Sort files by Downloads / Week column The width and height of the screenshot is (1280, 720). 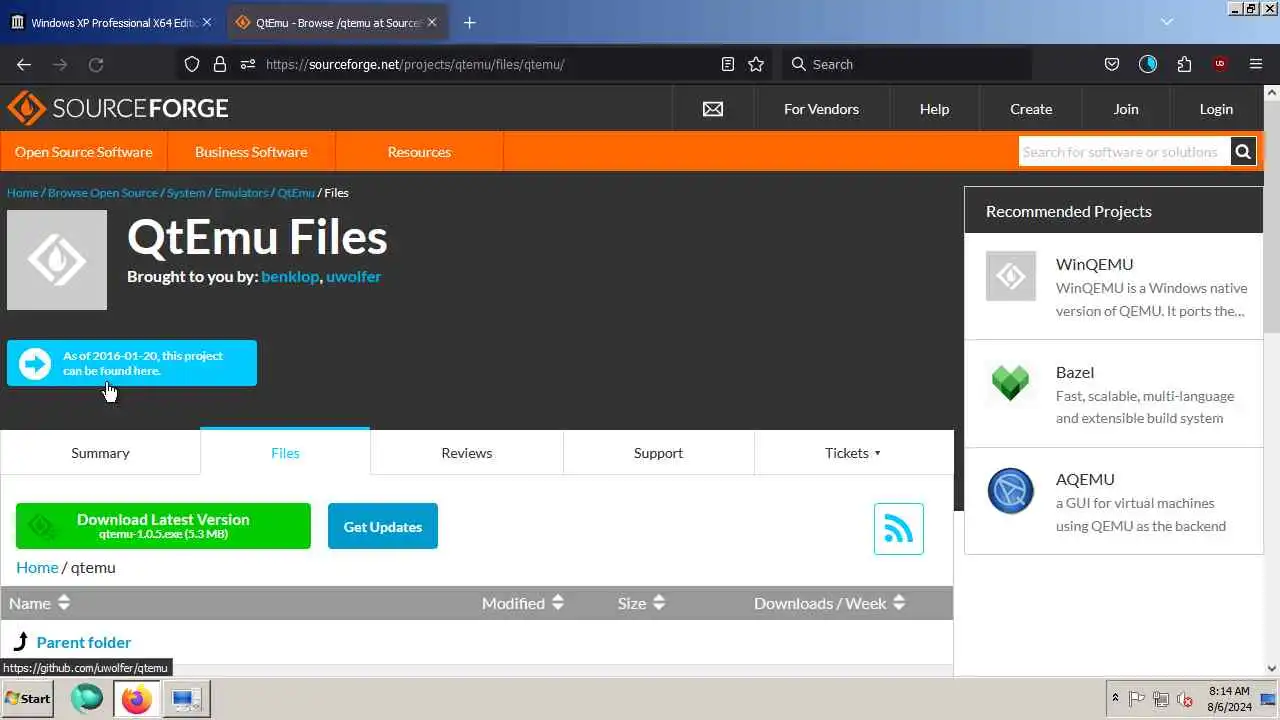(829, 603)
